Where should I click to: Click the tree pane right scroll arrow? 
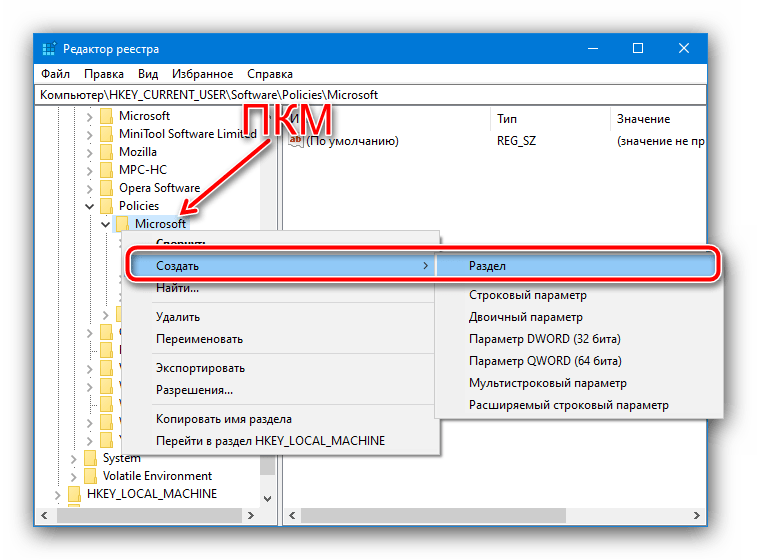(251, 516)
